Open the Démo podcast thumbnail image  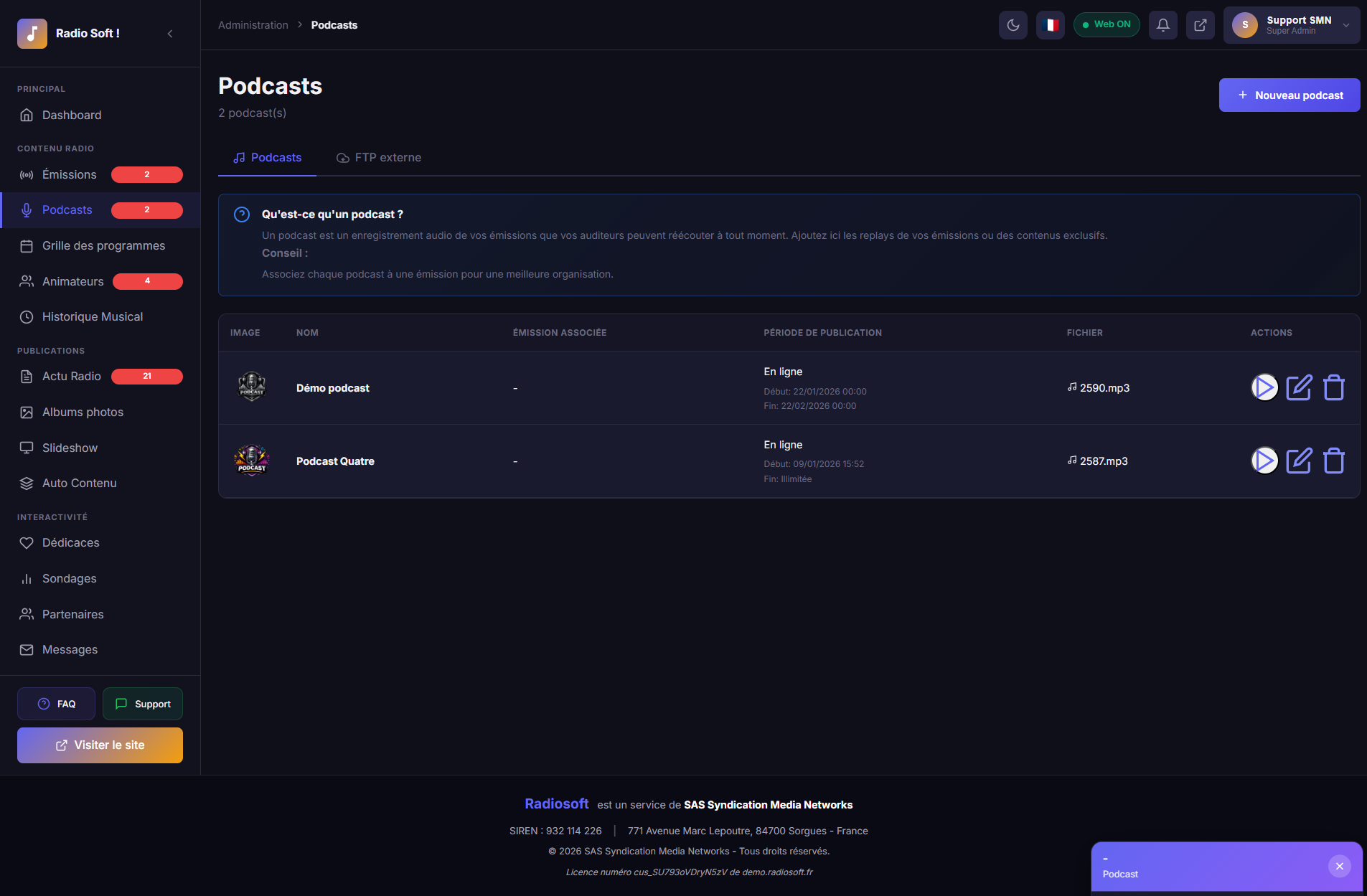coord(252,387)
